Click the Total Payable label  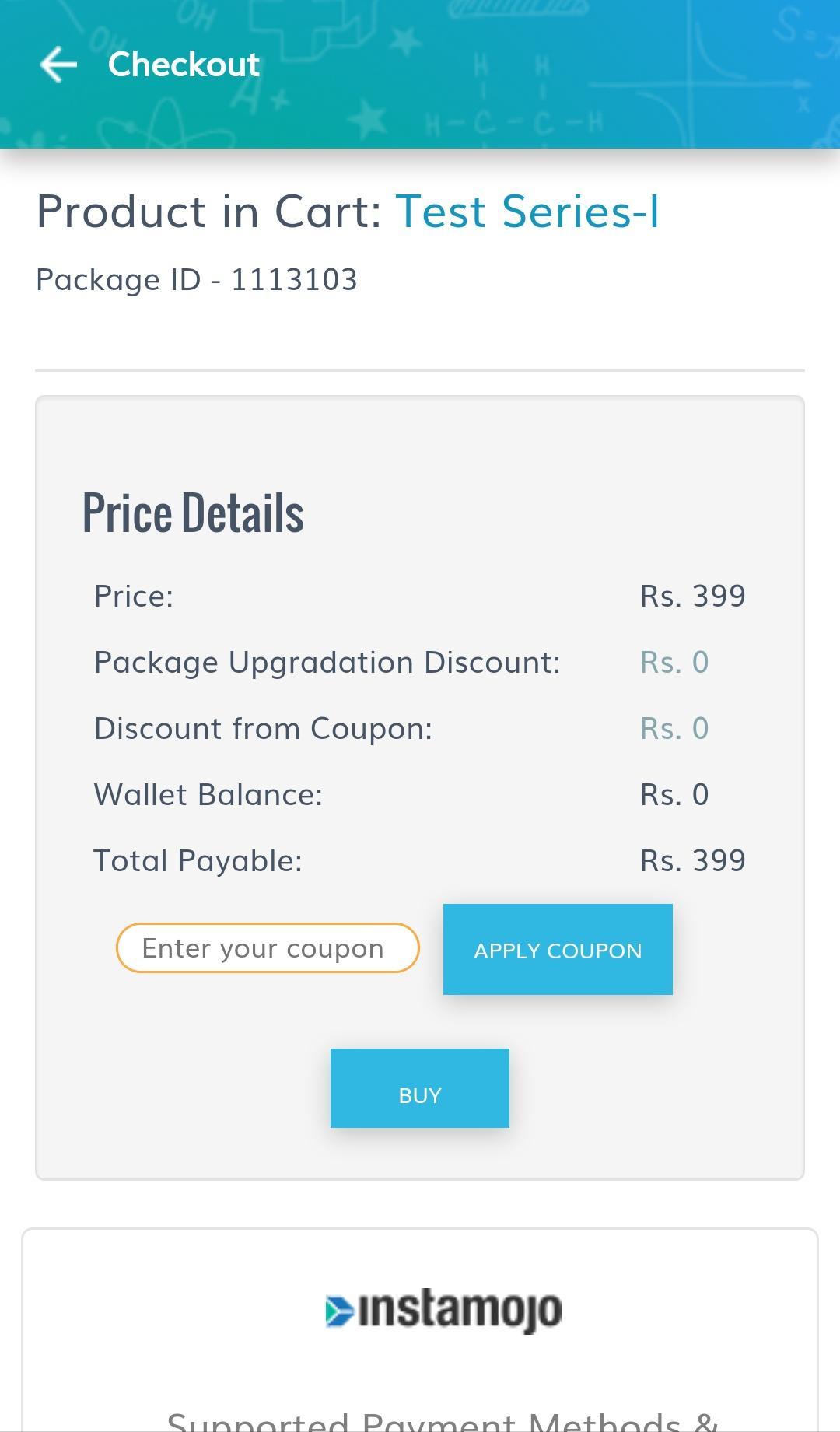click(x=198, y=861)
